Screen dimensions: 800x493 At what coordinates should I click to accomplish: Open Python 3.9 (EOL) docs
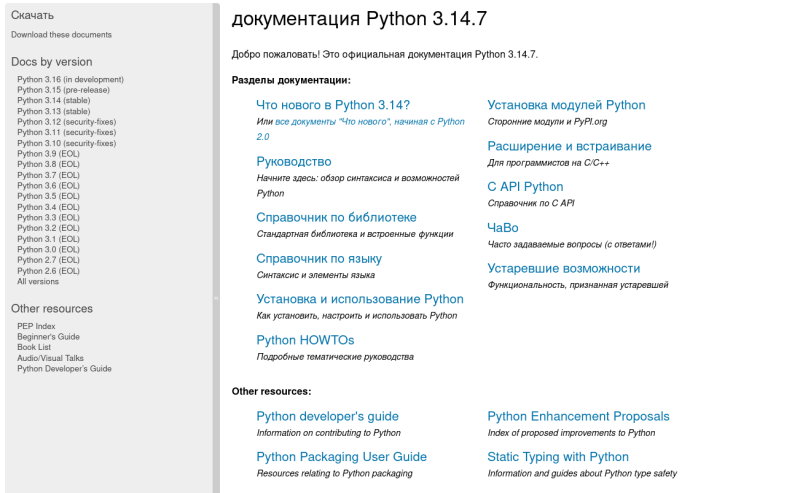click(x=48, y=154)
